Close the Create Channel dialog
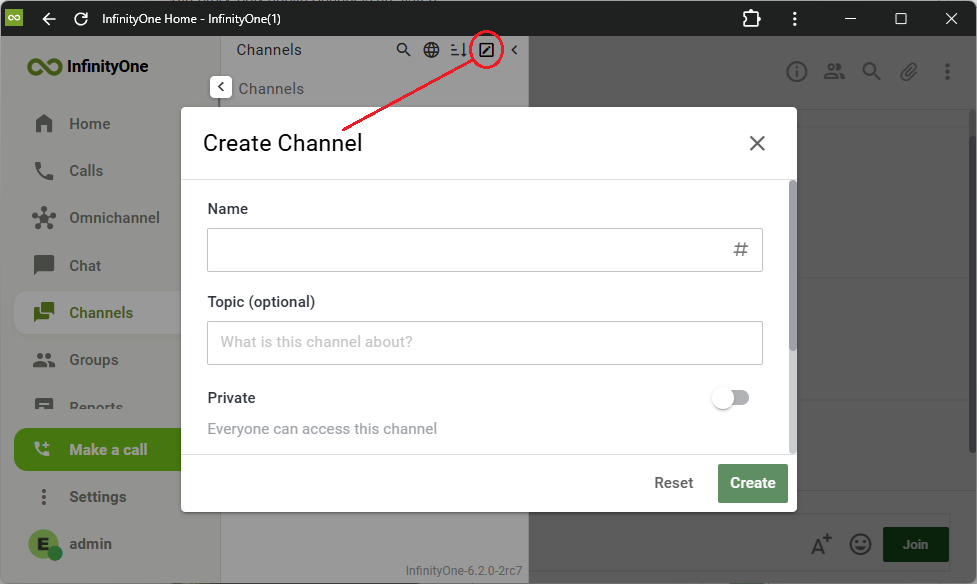This screenshot has height=584, width=977. tap(757, 143)
